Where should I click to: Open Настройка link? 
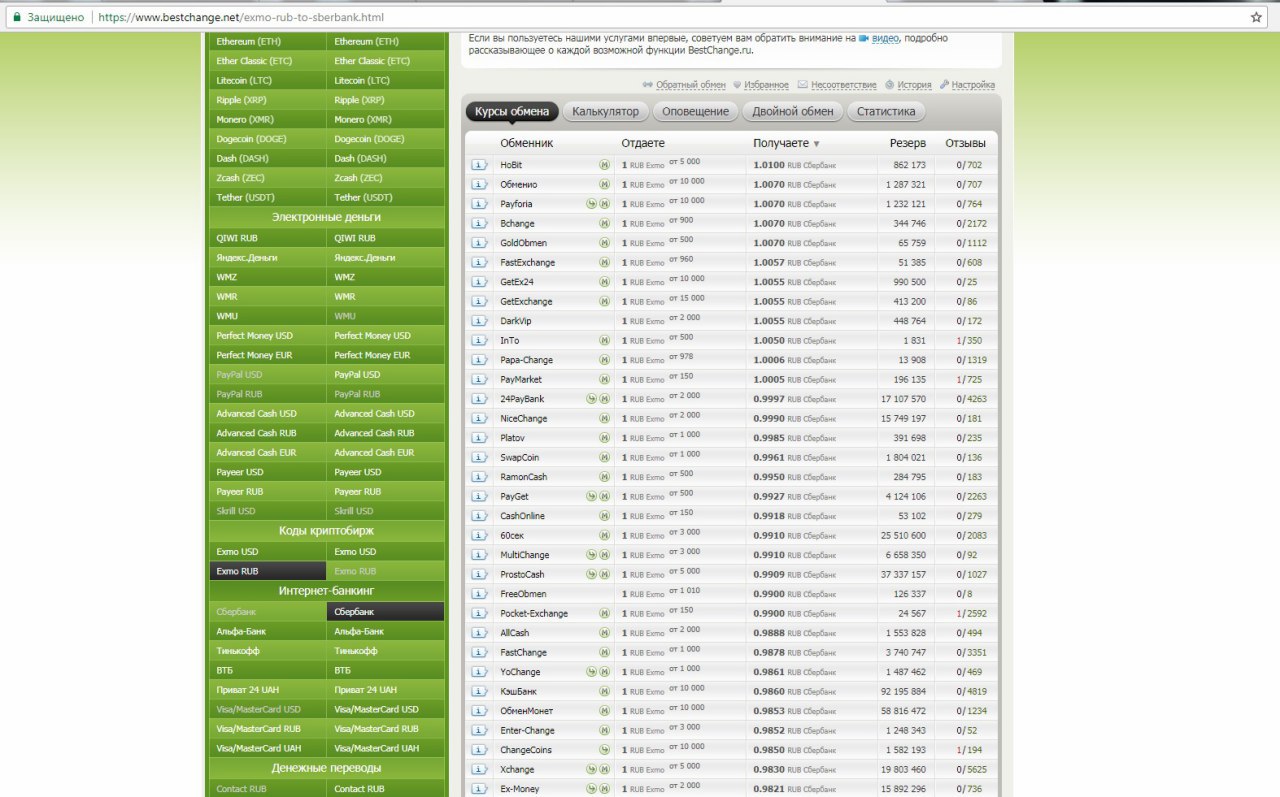(973, 85)
